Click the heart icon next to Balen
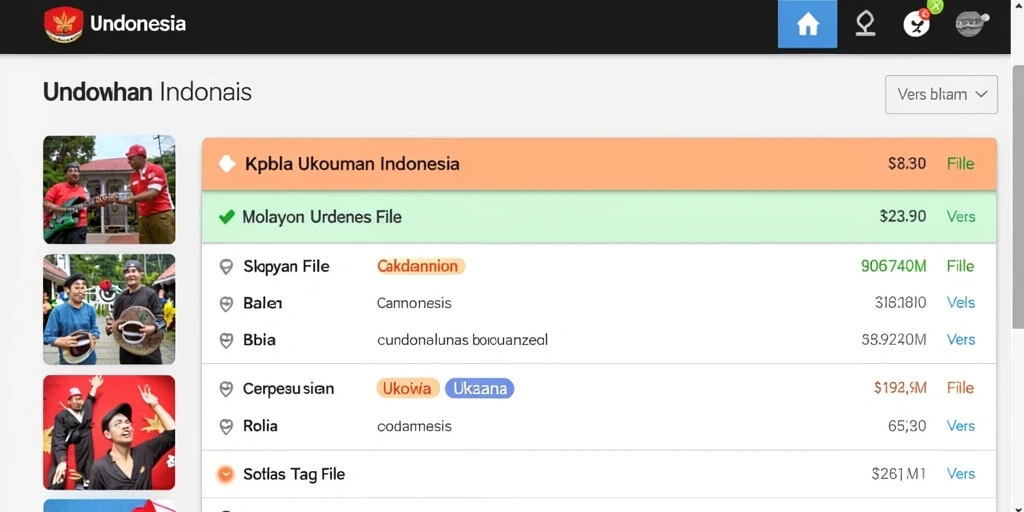The width and height of the screenshot is (1024, 512). [x=226, y=304]
